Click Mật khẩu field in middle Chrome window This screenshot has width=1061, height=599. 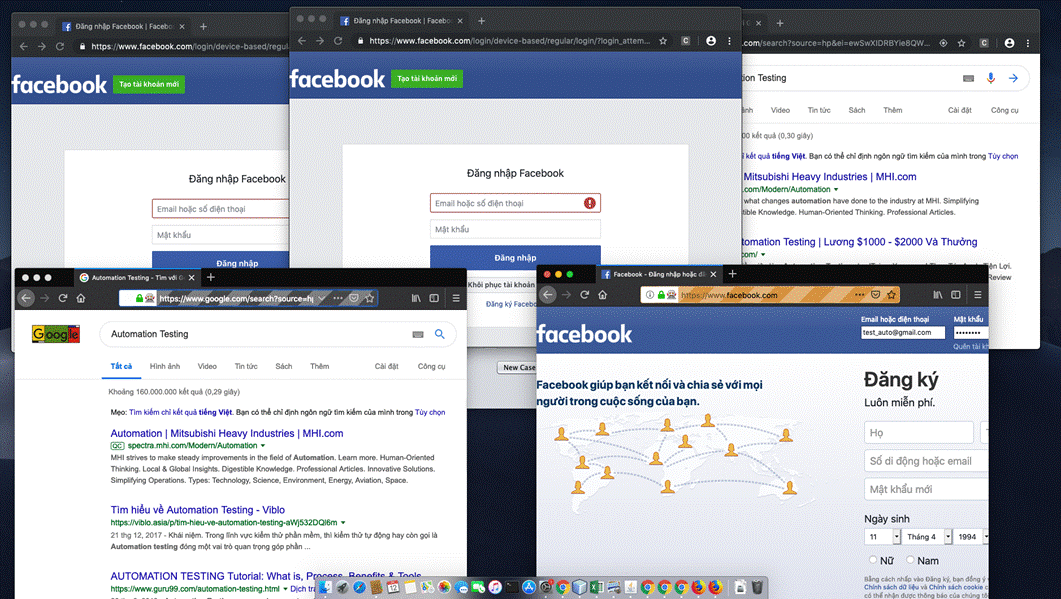(515, 229)
